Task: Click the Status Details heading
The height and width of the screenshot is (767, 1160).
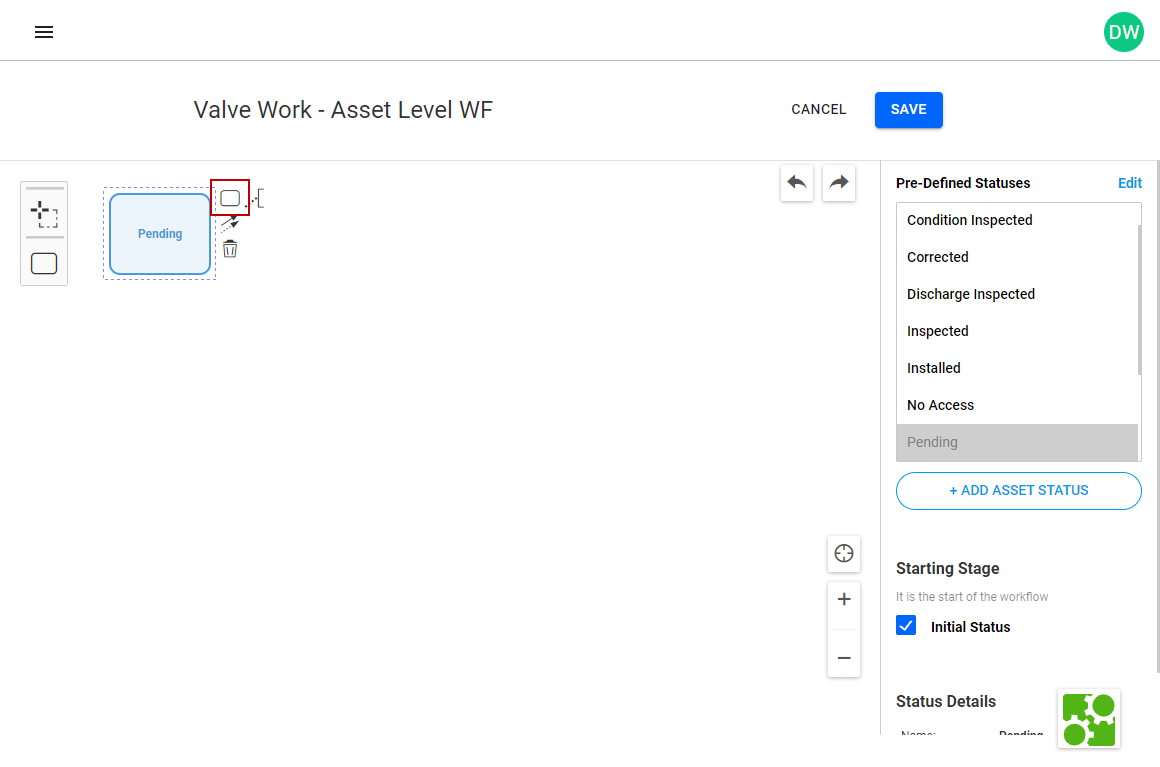Action: 945,701
